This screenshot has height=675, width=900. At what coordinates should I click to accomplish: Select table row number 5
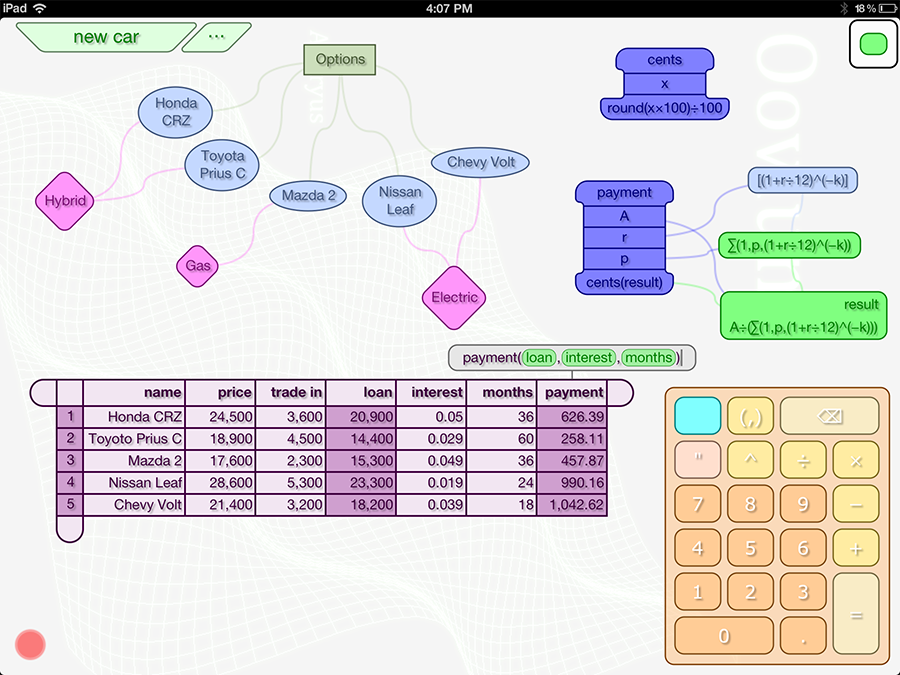(70, 505)
